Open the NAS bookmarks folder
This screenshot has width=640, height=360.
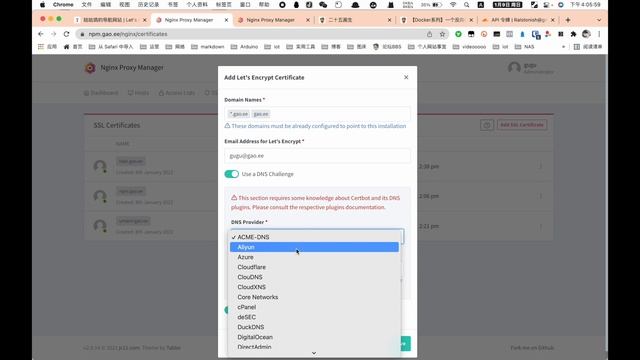[524, 47]
